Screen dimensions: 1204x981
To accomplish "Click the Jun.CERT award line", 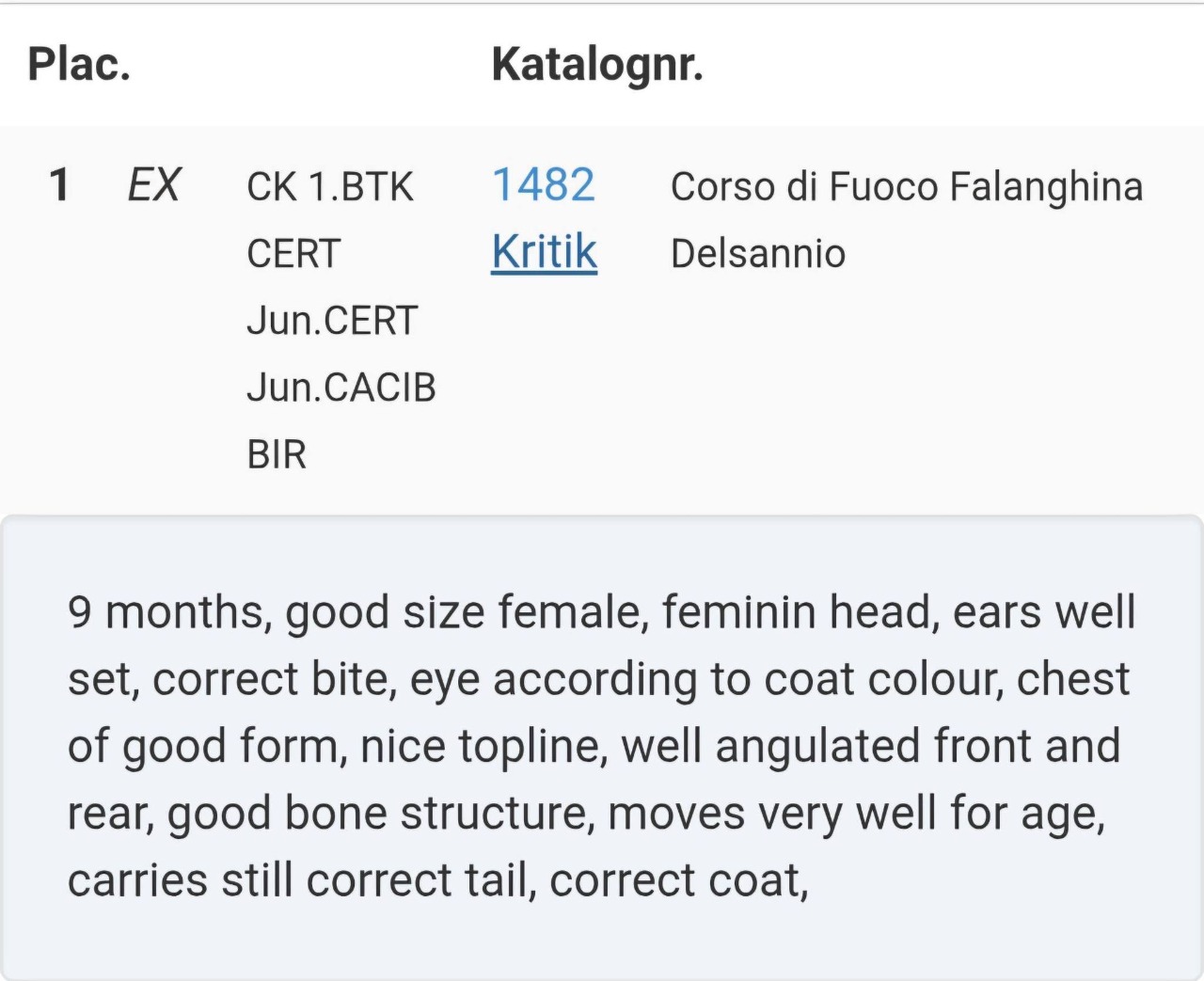I will click(x=331, y=321).
